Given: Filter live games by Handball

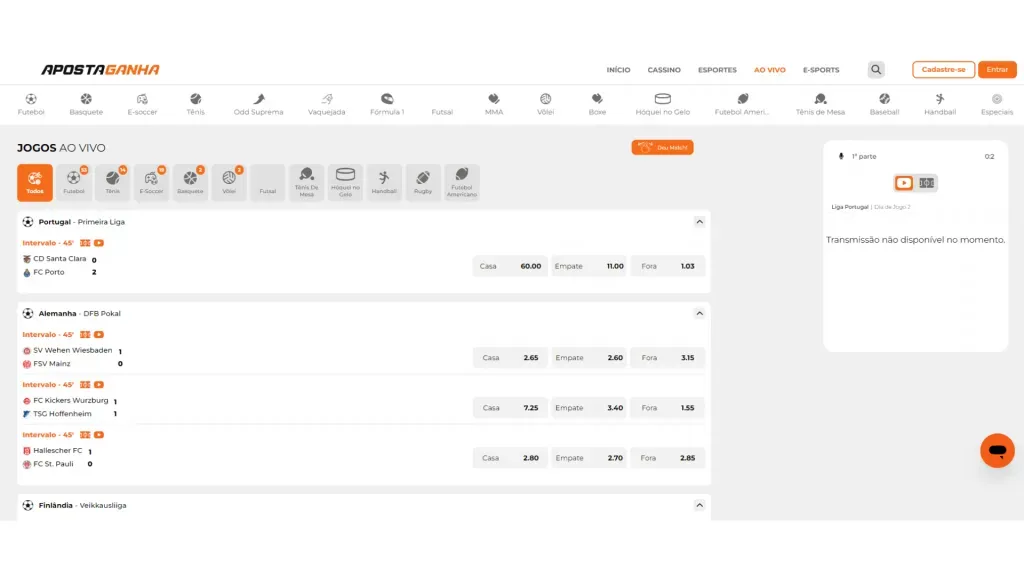Looking at the screenshot, I should pos(384,183).
